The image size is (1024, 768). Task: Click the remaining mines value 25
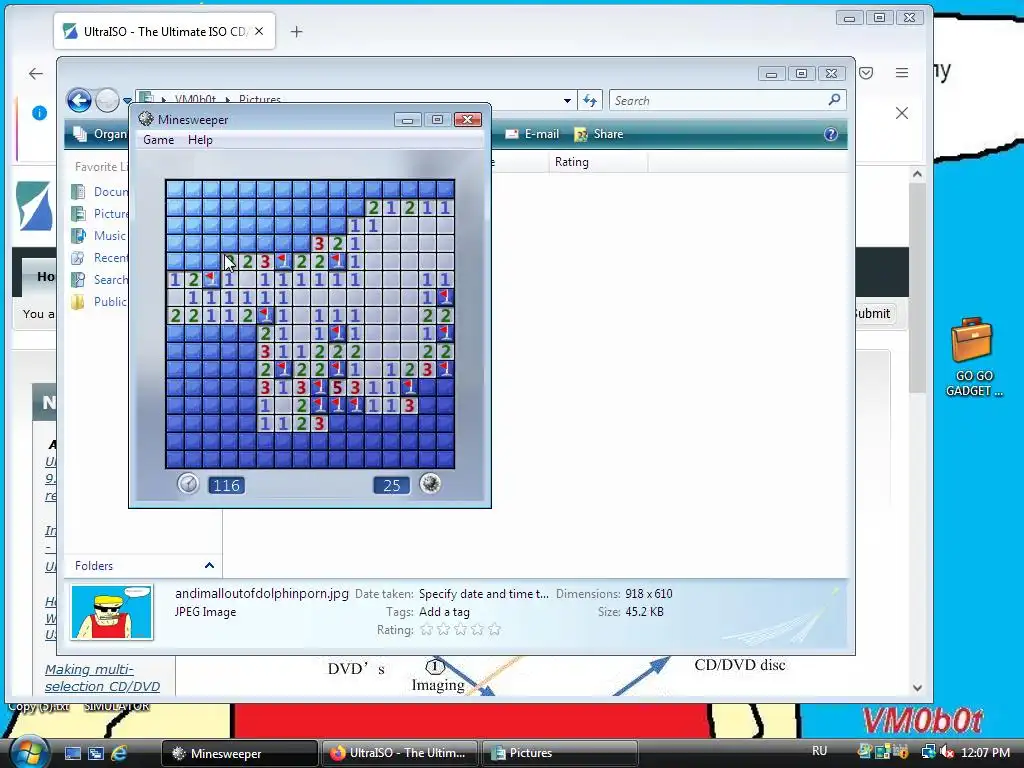[391, 485]
